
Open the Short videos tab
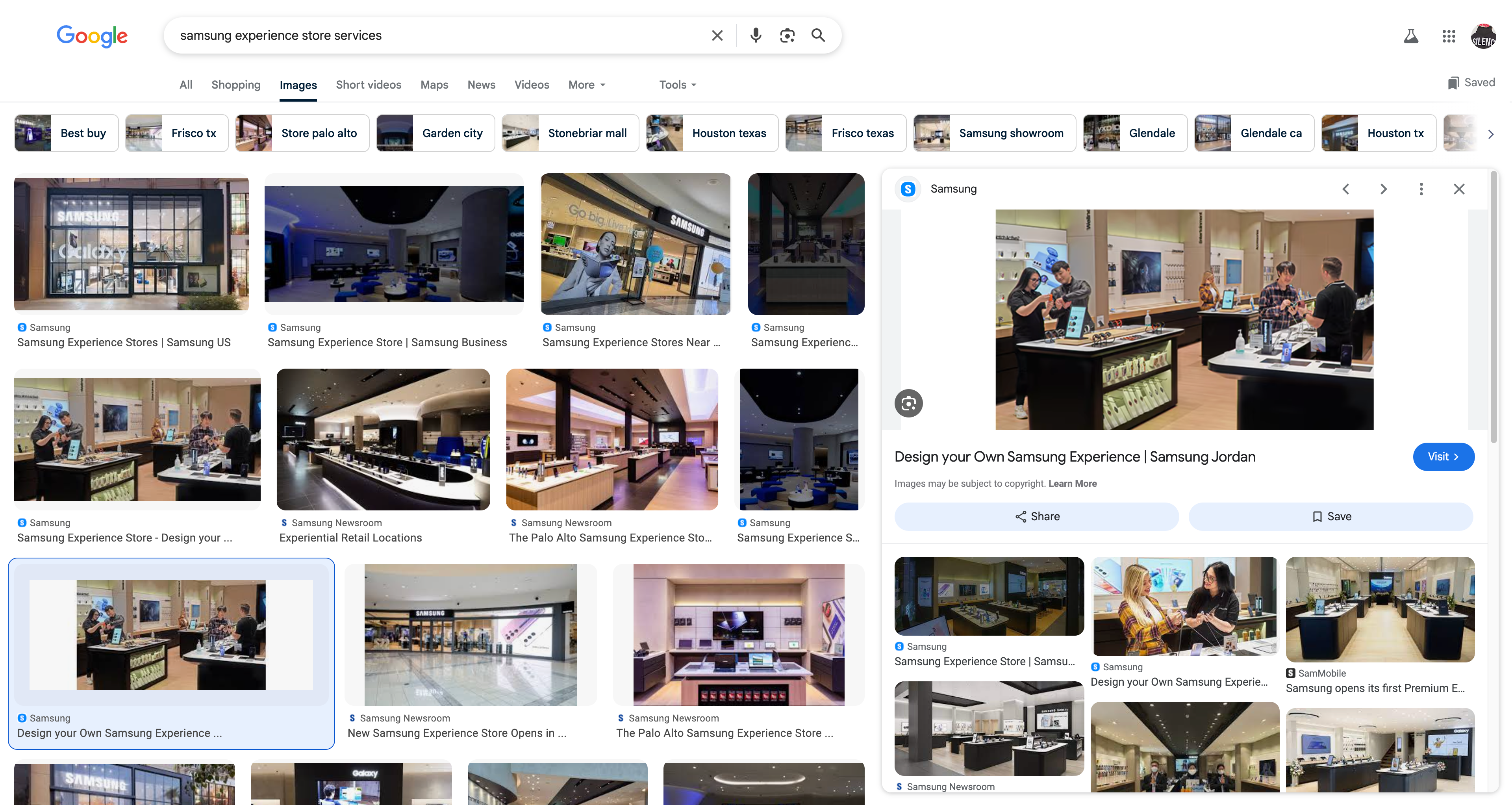click(369, 85)
